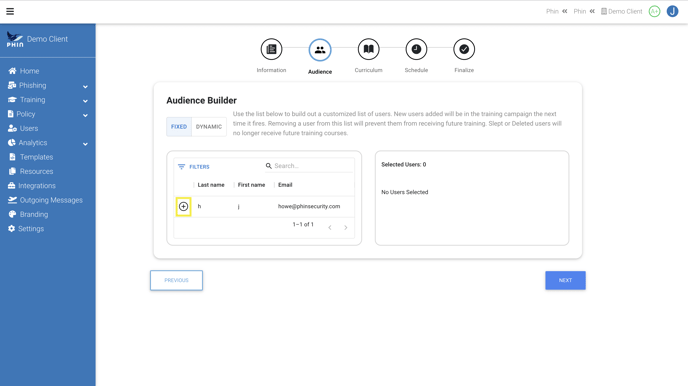Open Settings page

pyautogui.click(x=26, y=229)
